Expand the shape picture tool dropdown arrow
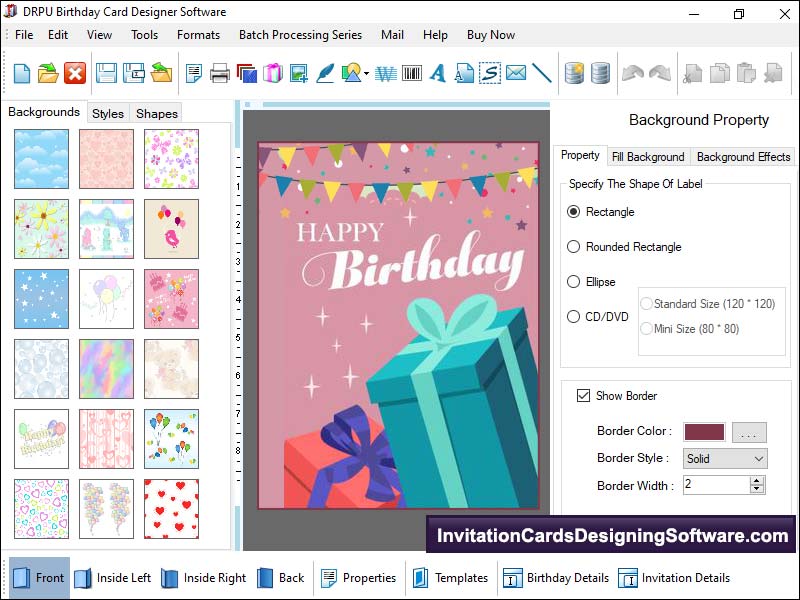The width and height of the screenshot is (800, 600). [367, 74]
